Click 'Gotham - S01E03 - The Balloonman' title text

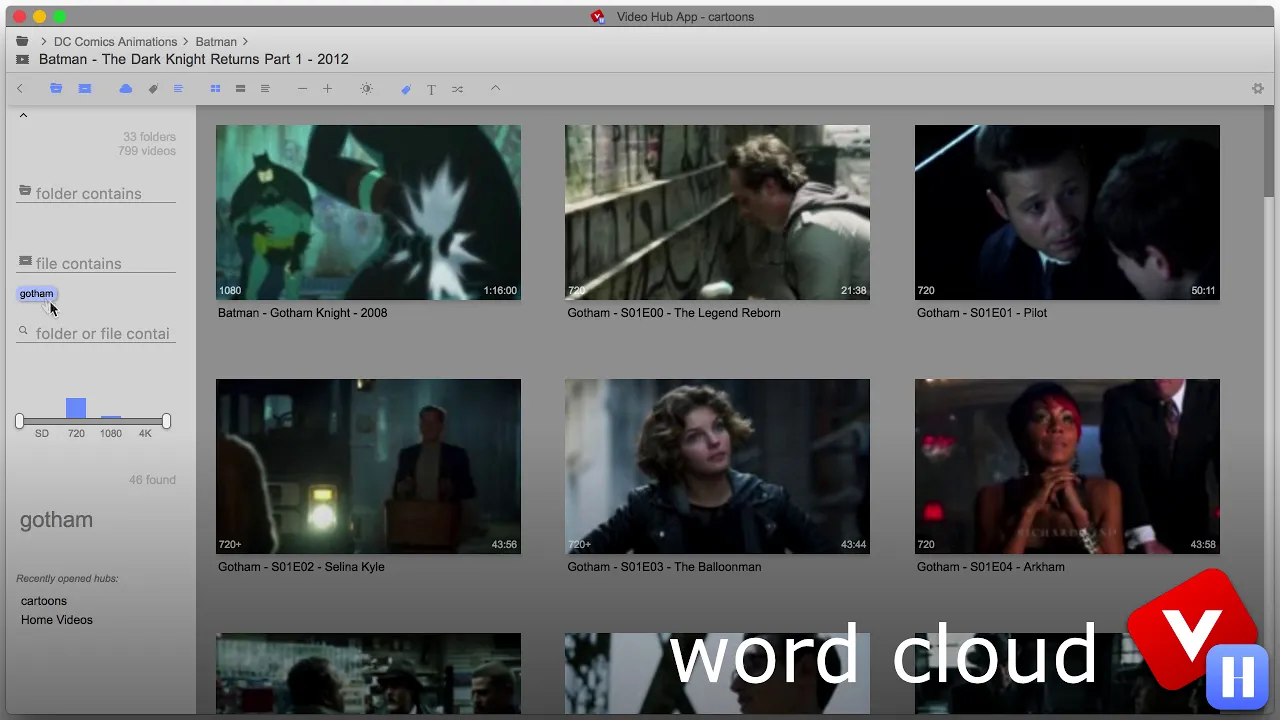[x=664, y=567]
